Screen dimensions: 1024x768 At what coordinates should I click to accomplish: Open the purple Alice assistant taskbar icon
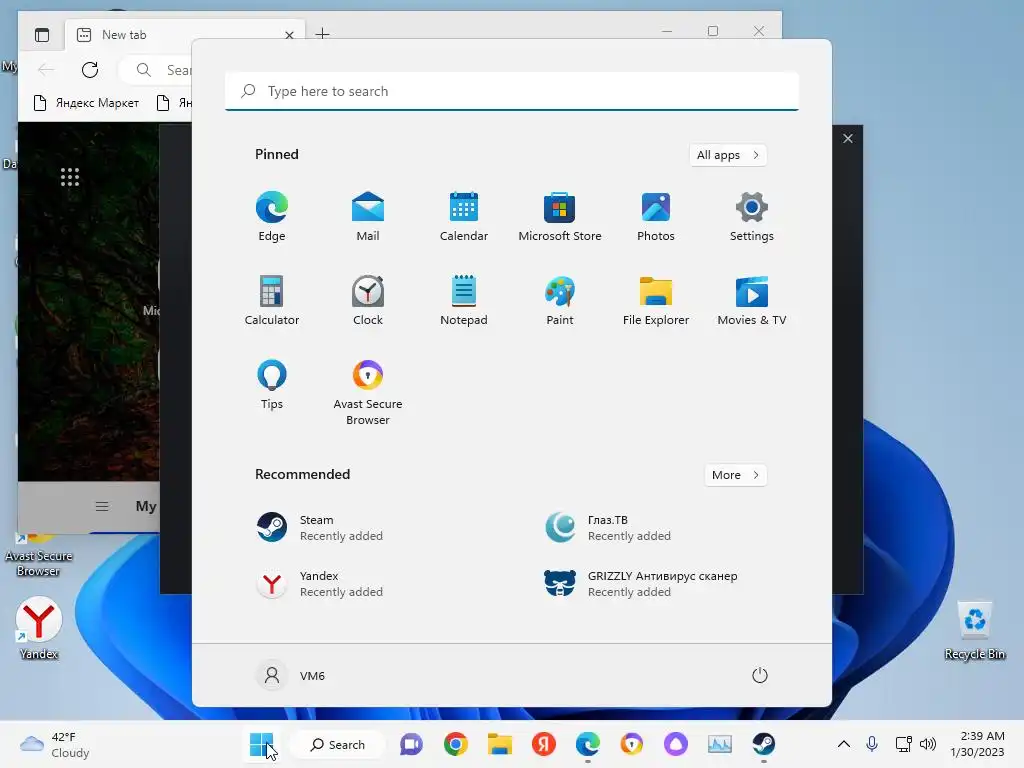676,744
